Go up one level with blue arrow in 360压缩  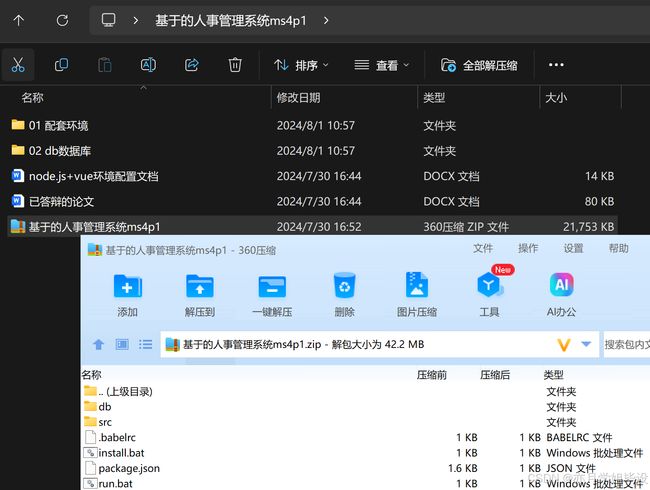[x=98, y=344]
